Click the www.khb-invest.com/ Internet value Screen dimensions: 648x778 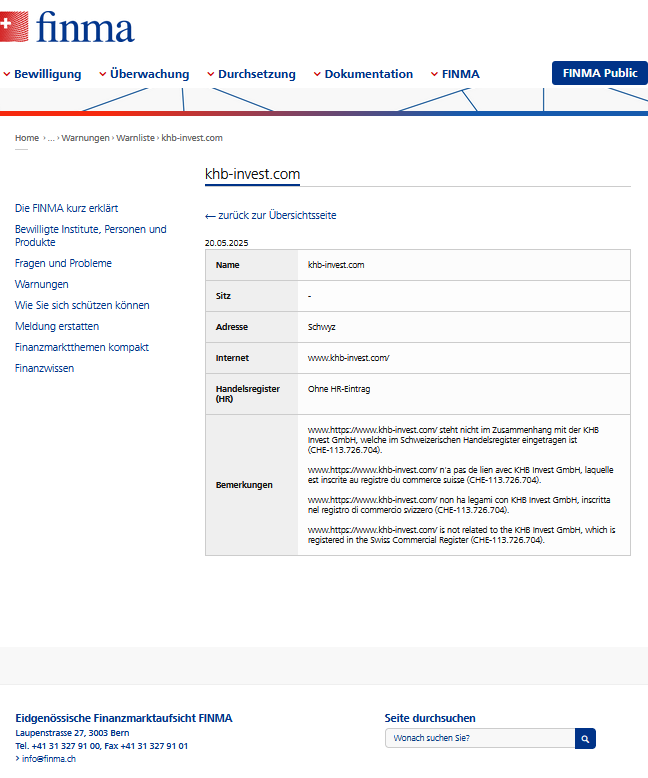coord(348,358)
